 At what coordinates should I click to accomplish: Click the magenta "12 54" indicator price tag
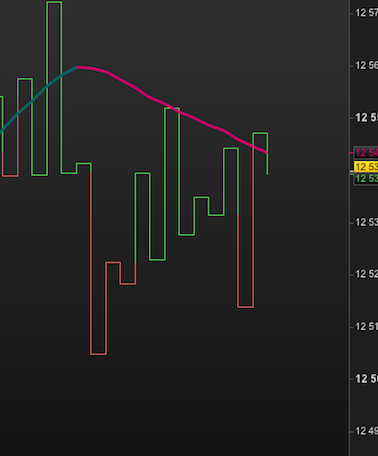(366, 153)
